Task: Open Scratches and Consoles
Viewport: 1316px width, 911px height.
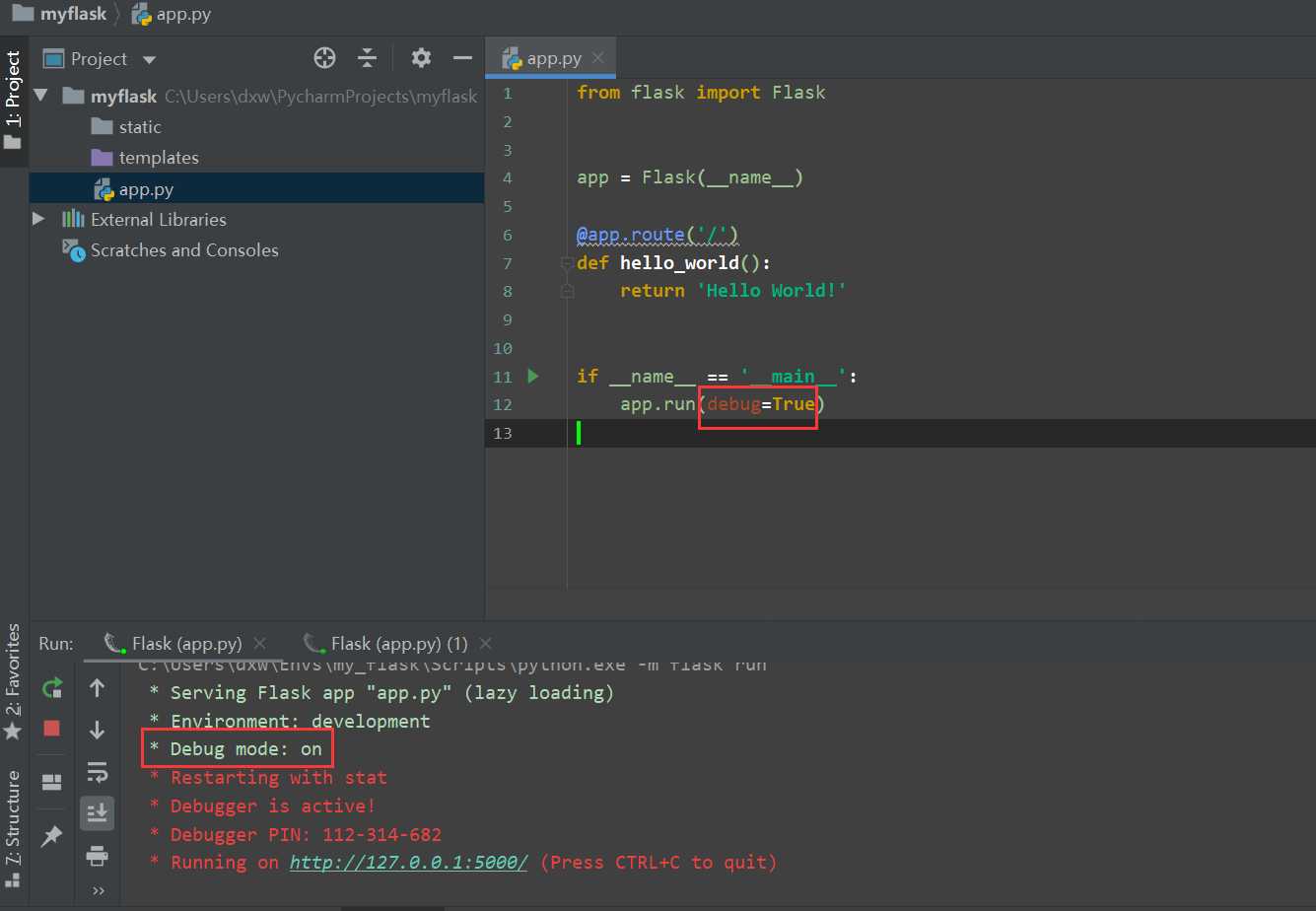Action: 170,250
